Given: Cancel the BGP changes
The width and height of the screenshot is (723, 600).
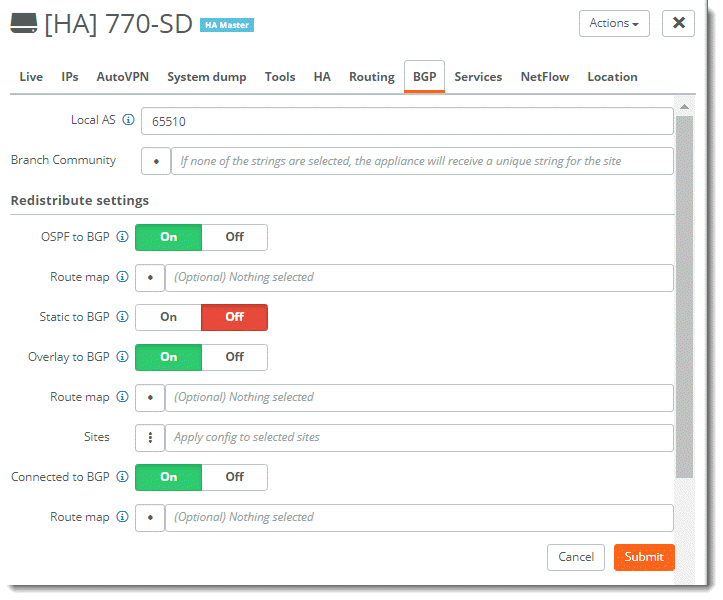Looking at the screenshot, I should 576,557.
